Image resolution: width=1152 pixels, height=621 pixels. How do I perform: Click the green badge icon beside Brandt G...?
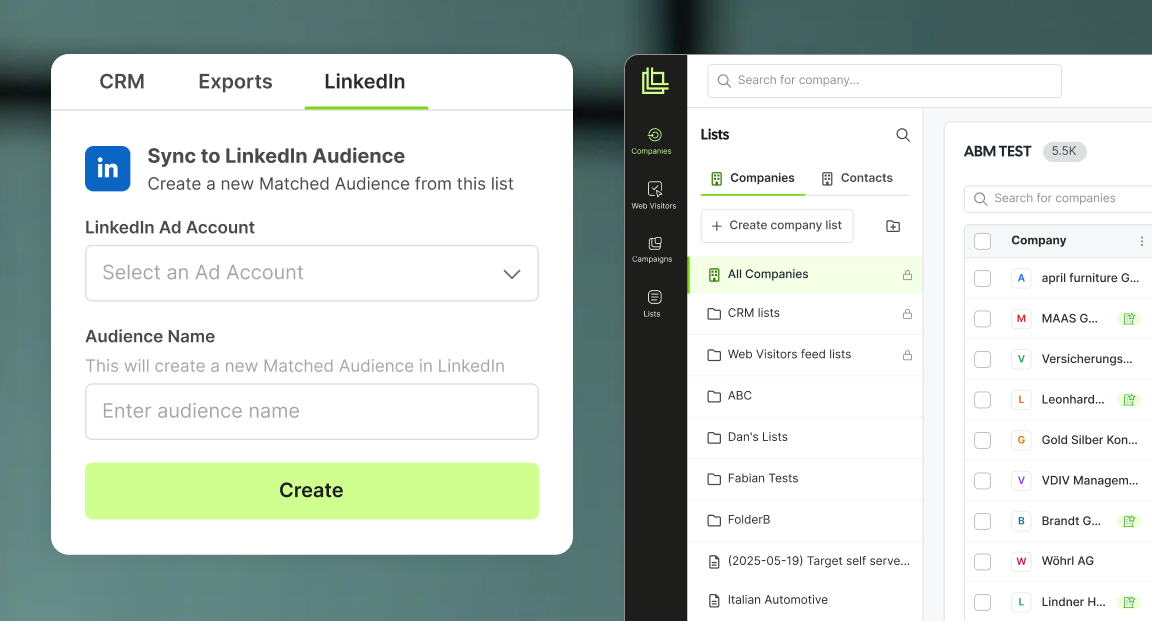coord(1128,521)
